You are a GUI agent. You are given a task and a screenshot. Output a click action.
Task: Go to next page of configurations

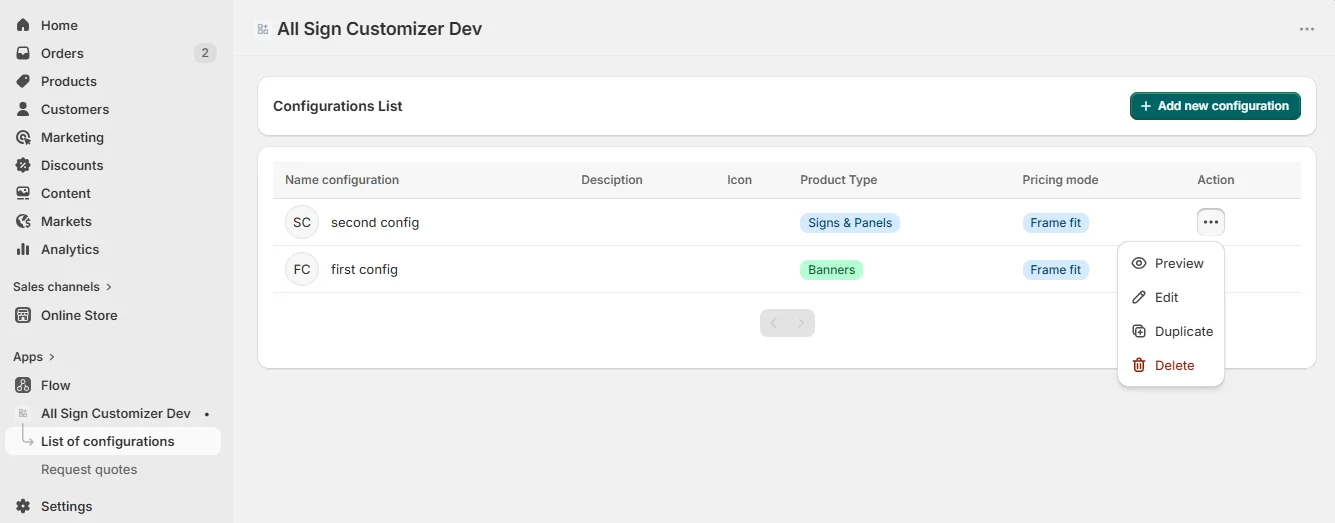[801, 323]
